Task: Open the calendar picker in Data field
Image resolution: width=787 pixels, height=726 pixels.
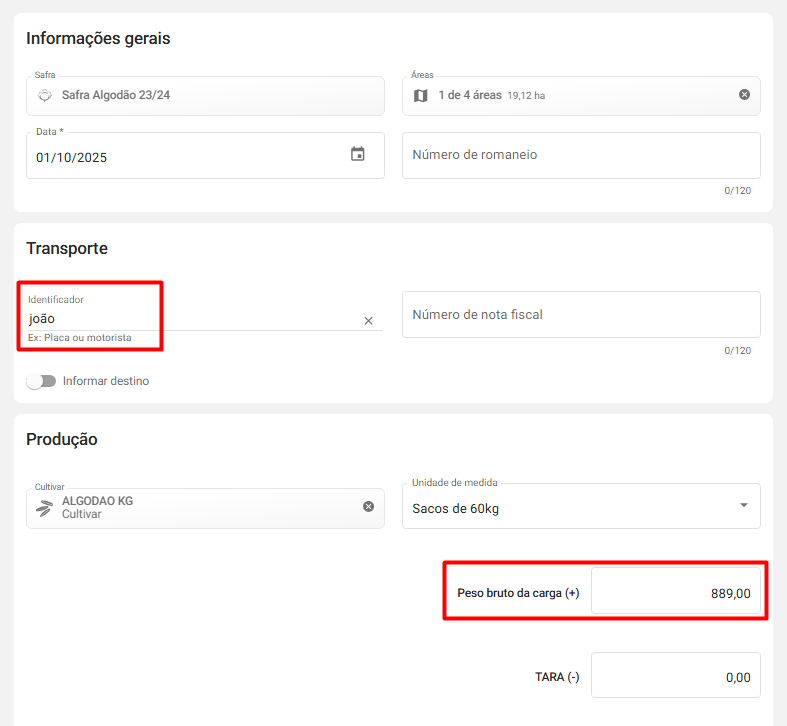Action: pos(358,154)
